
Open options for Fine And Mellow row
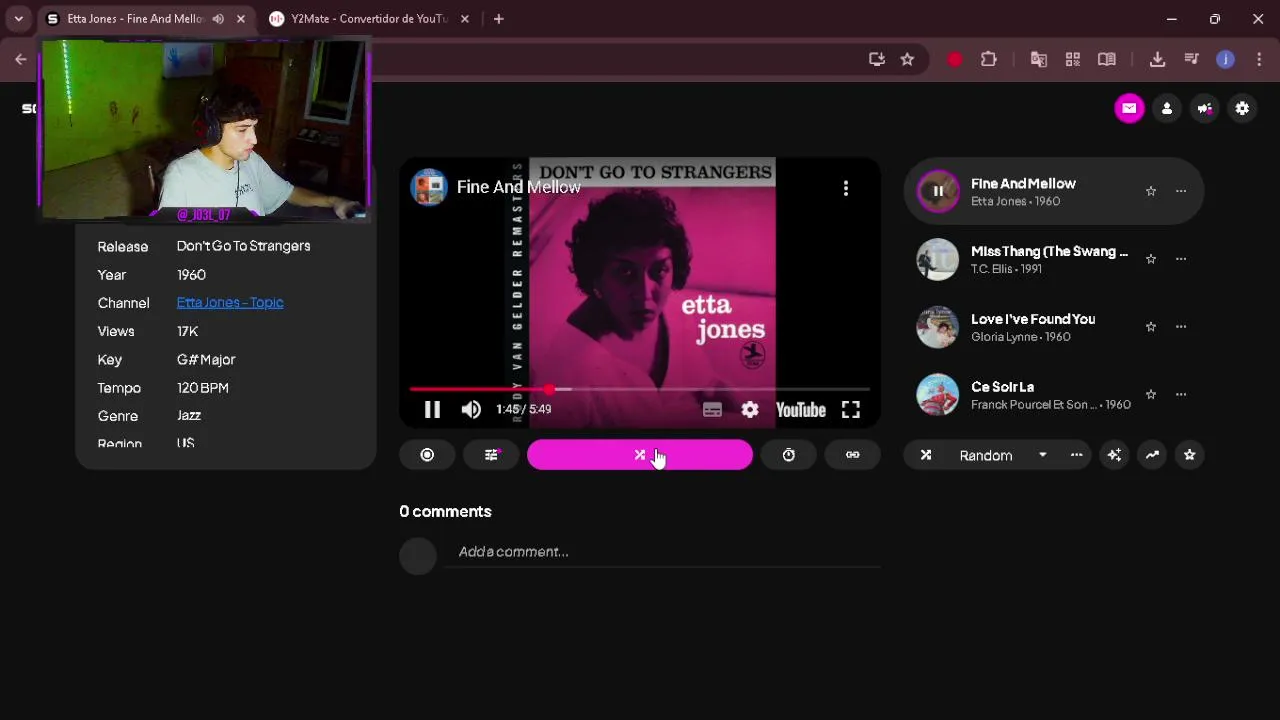1181,191
